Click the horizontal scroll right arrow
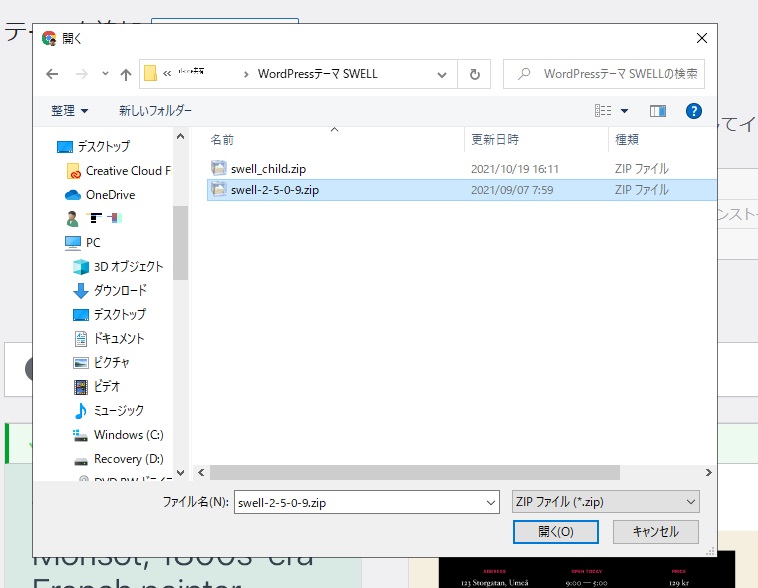This screenshot has height=588, width=758. [708, 472]
